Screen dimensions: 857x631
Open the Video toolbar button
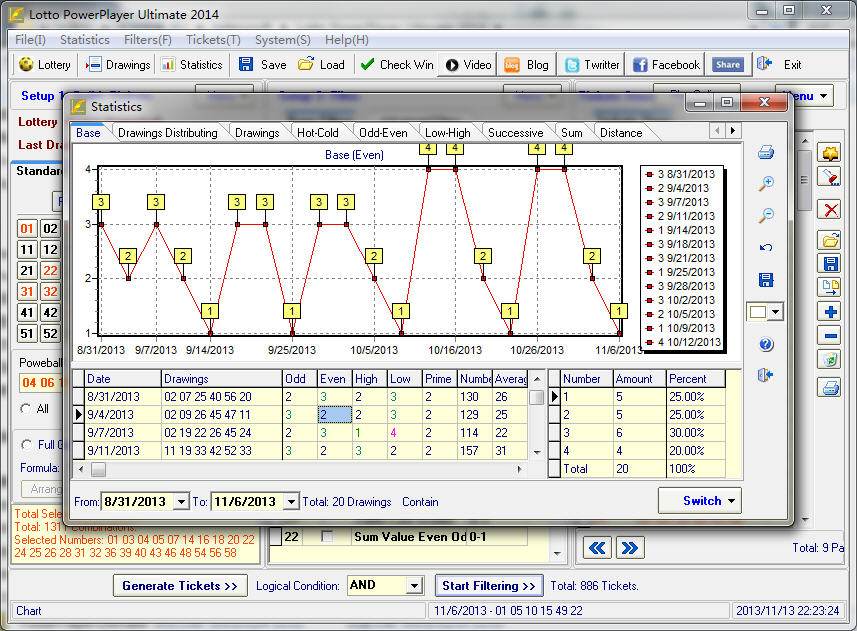(x=468, y=64)
